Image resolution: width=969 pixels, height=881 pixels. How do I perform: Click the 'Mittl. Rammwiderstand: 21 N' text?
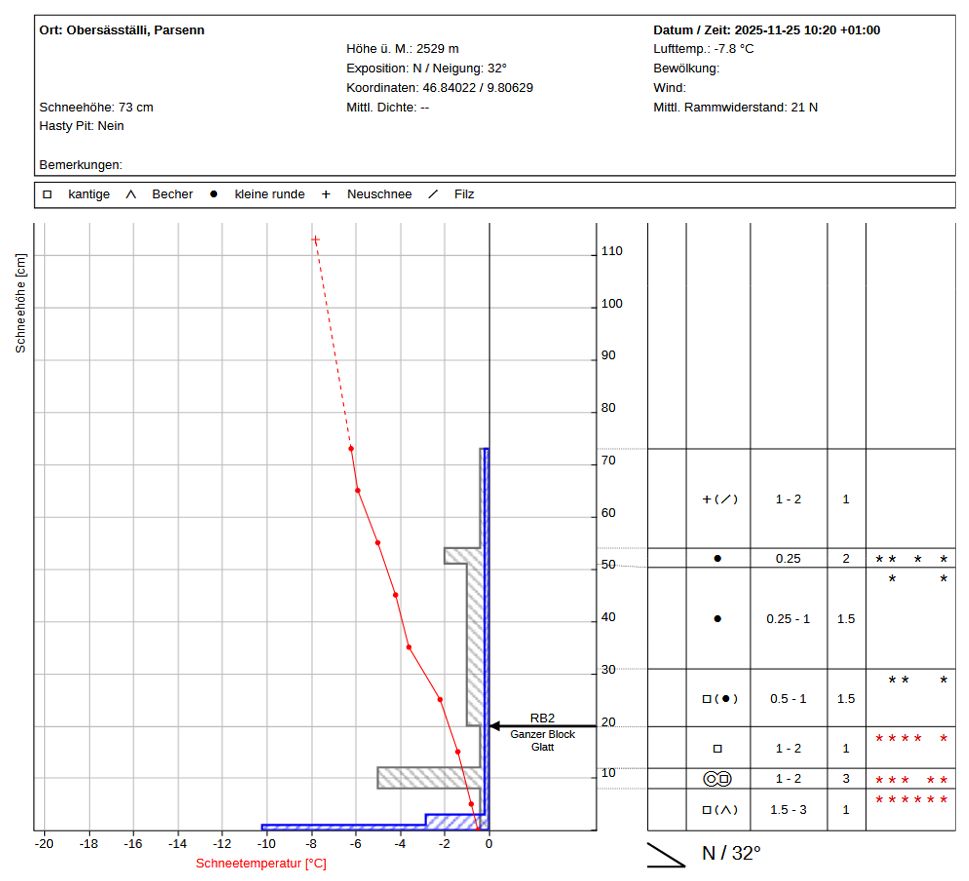tap(735, 107)
